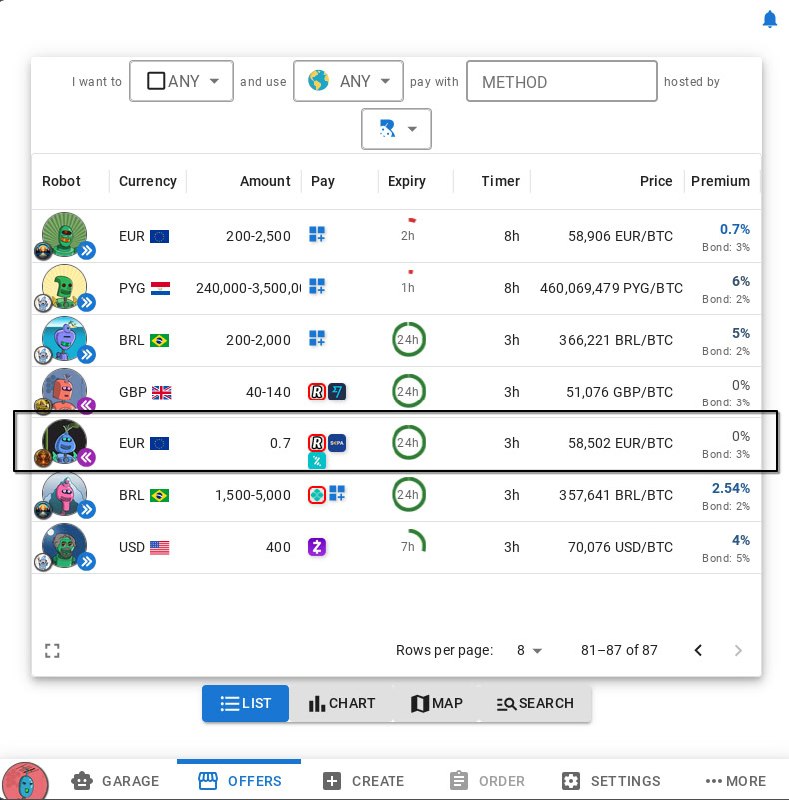This screenshot has height=800, width=789.
Task: Go to previous page of offers
Action: (x=698, y=651)
